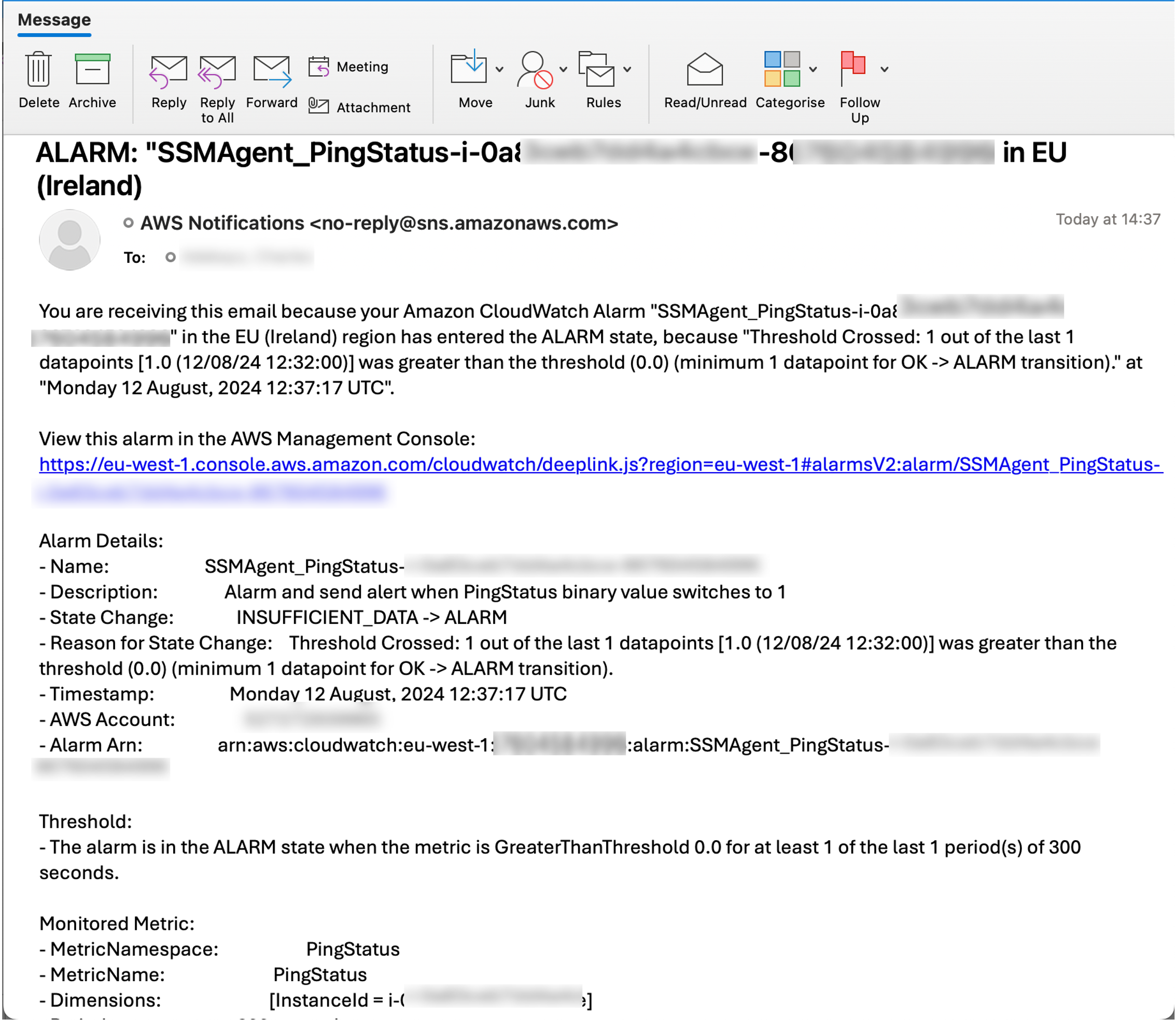Open the Move dropdown arrow
The image size is (1176, 1021).
point(500,68)
